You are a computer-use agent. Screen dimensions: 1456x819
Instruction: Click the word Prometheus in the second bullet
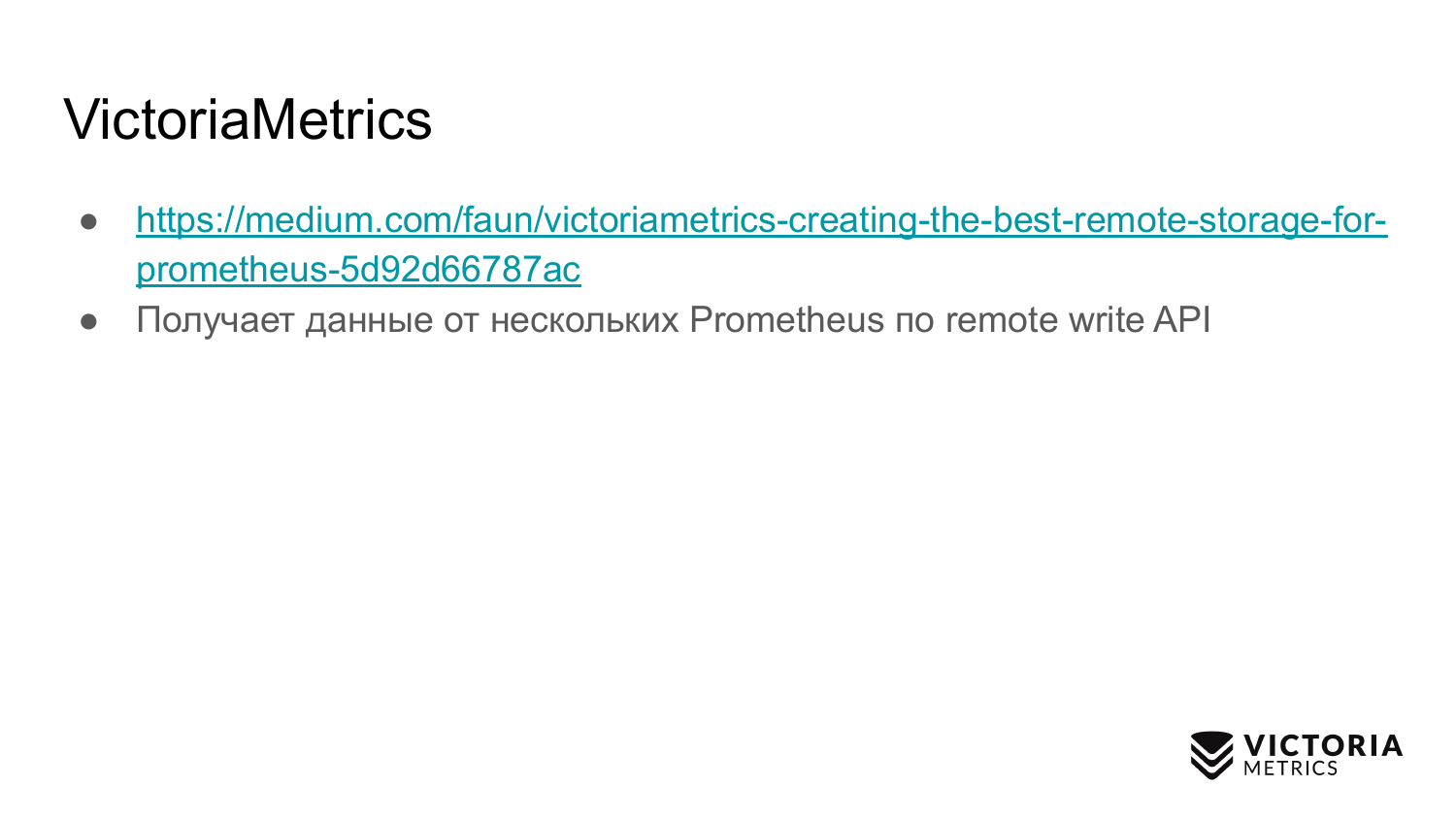(786, 320)
